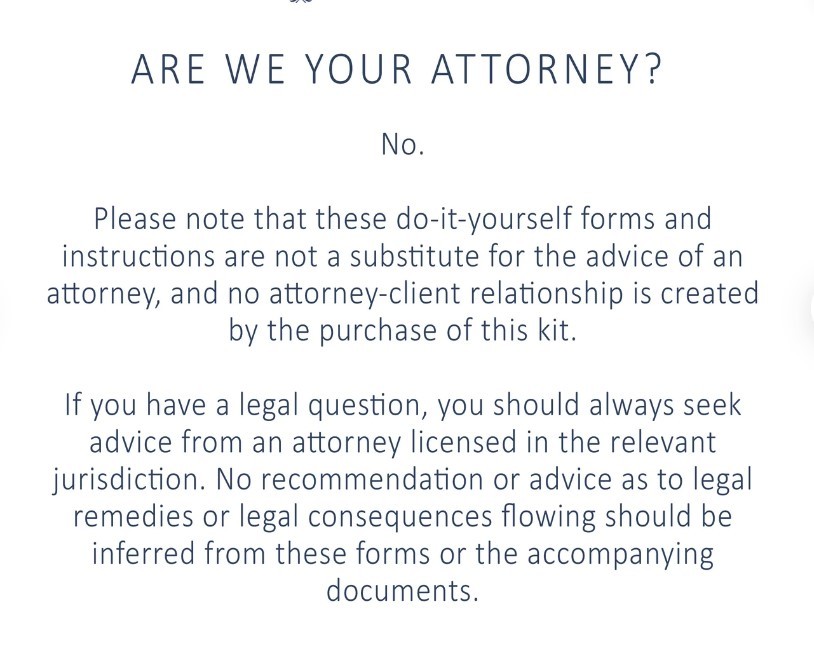
Task: Click the final word 'documents.'
Action: (402, 591)
